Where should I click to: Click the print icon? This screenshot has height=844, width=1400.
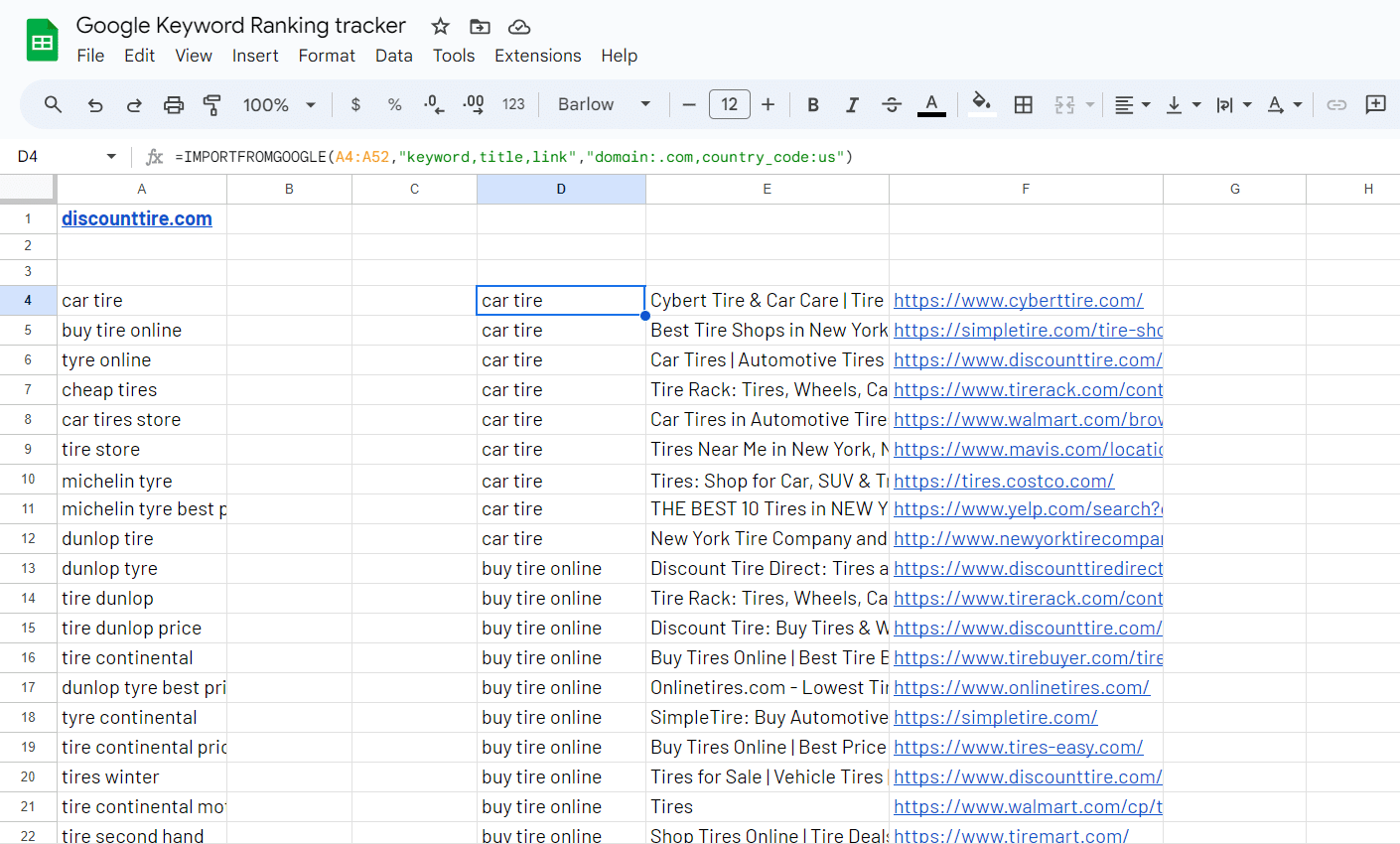click(174, 105)
